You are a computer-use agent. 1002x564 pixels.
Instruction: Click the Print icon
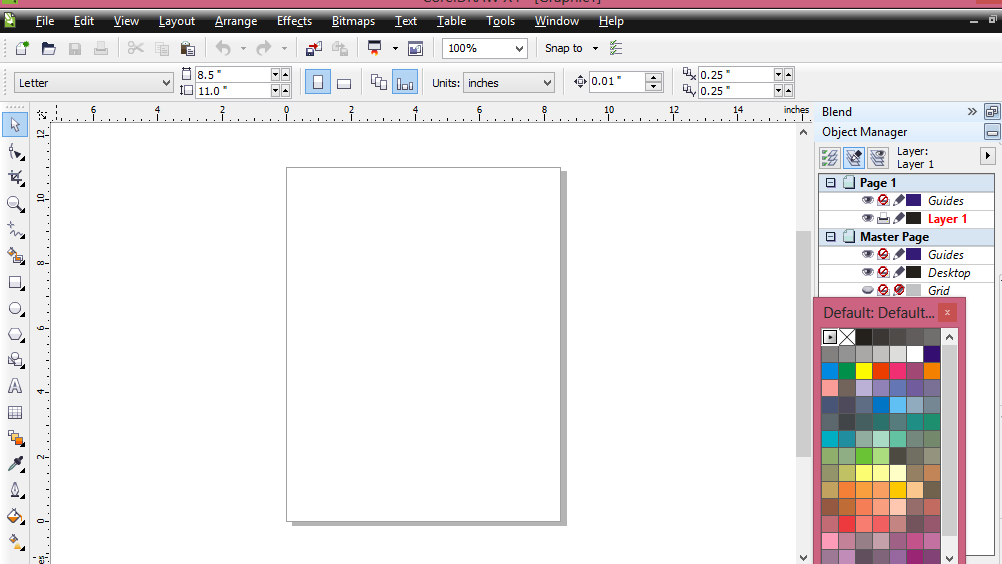(x=101, y=49)
